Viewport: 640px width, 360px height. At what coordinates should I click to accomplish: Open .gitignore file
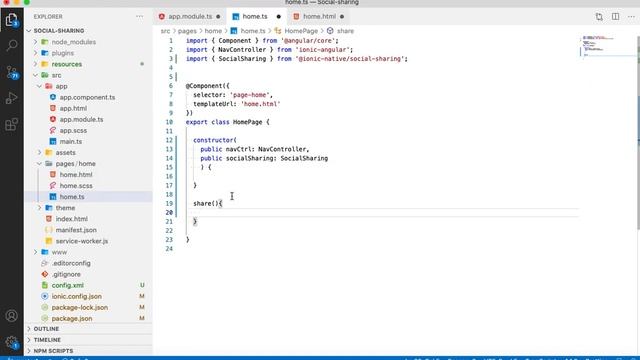pyautogui.click(x=66, y=274)
